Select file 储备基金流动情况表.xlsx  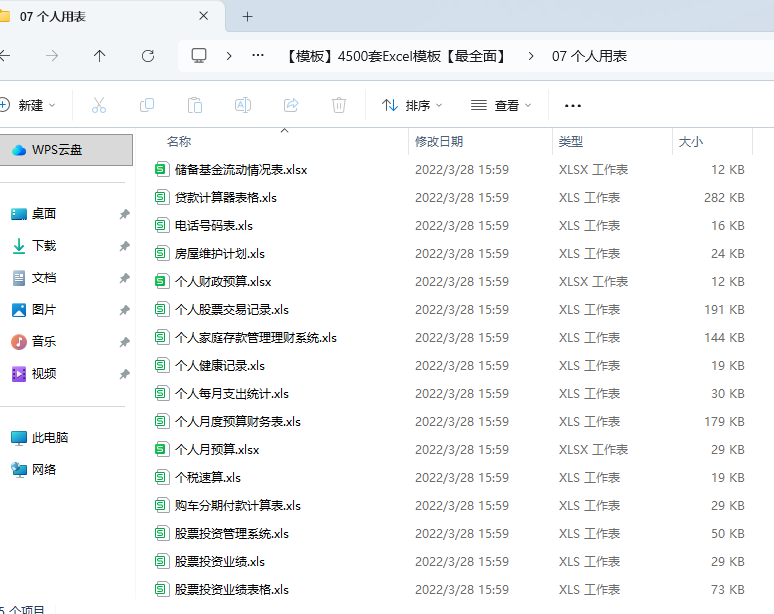(x=241, y=170)
